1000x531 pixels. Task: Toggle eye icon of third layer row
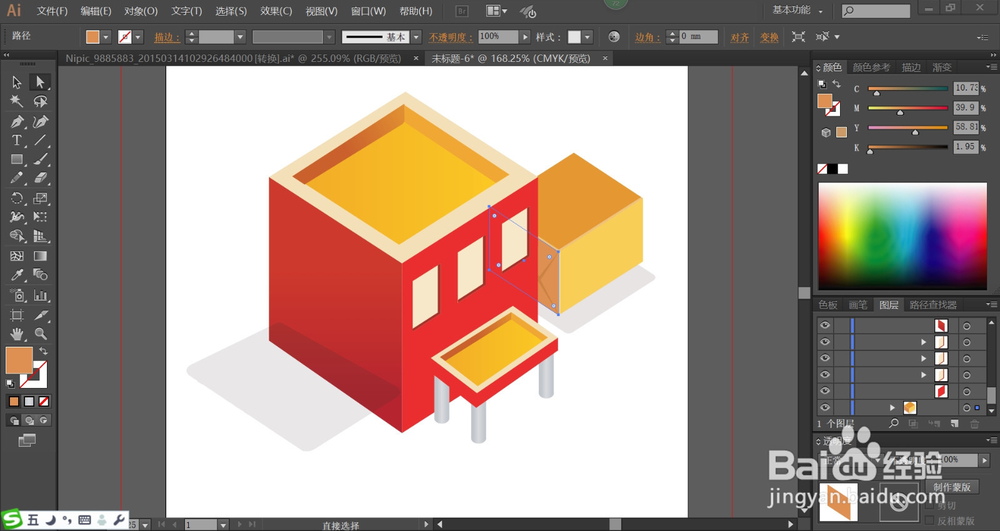click(x=825, y=358)
